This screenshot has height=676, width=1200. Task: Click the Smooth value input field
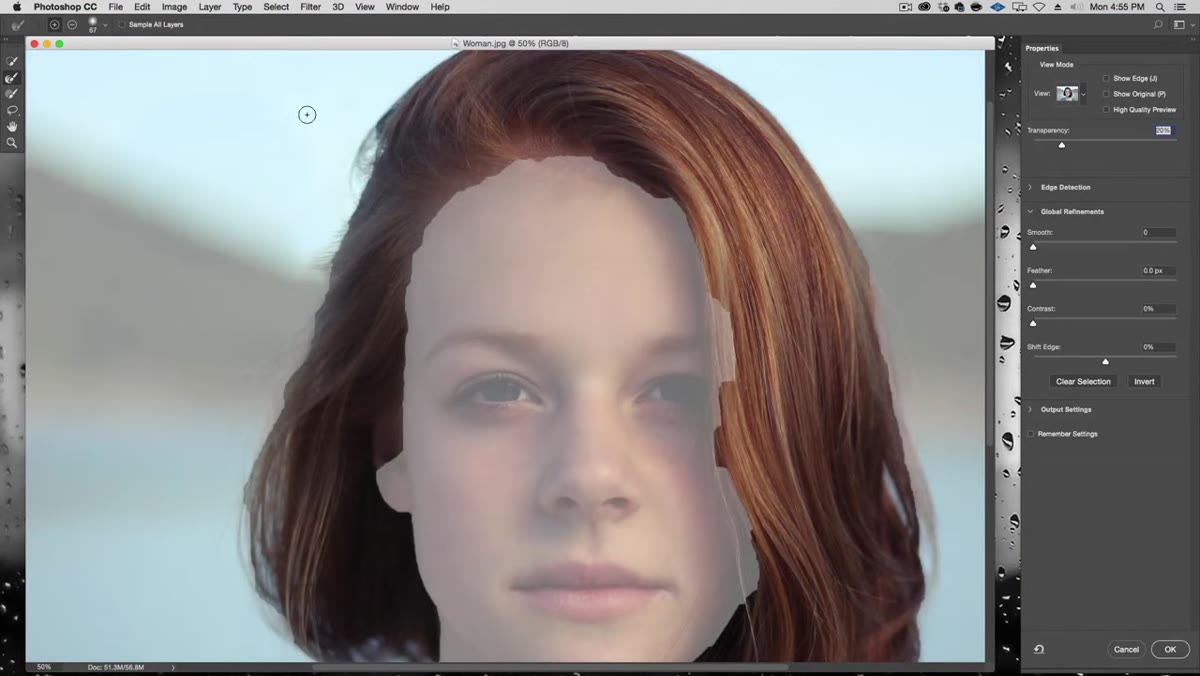tap(1159, 232)
